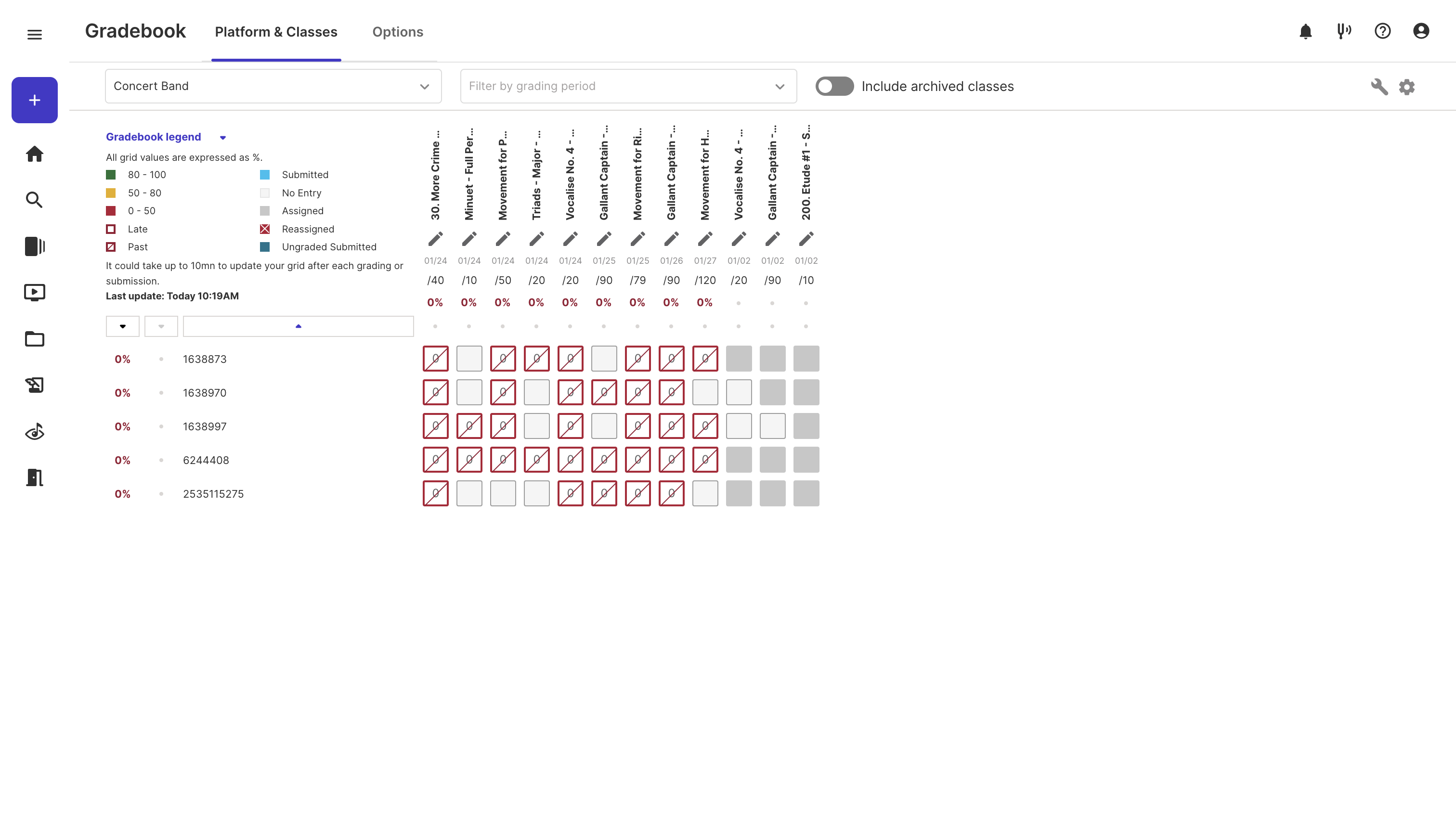Open the search icon in sidebar
This screenshot has width=1456, height=825.
click(35, 200)
